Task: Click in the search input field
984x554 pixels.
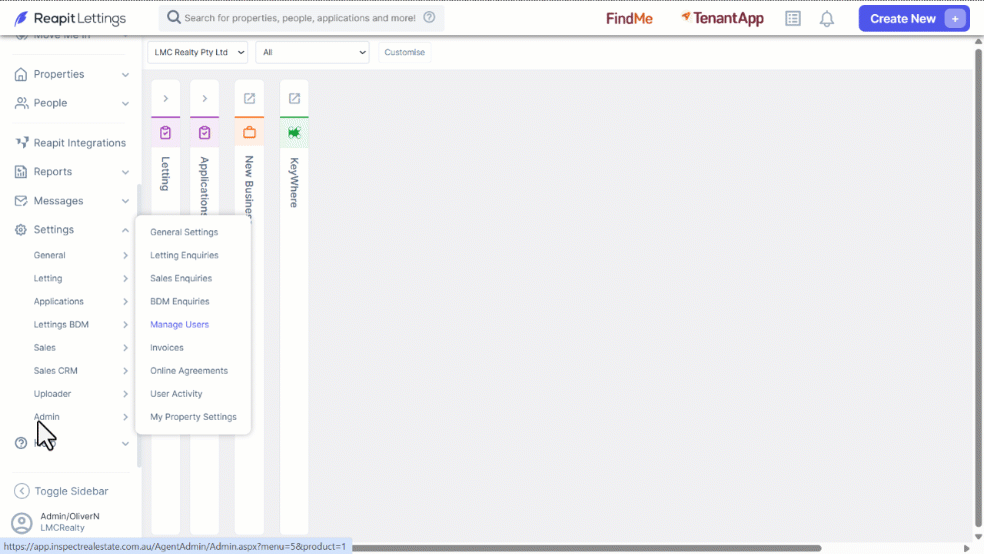Action: [300, 18]
